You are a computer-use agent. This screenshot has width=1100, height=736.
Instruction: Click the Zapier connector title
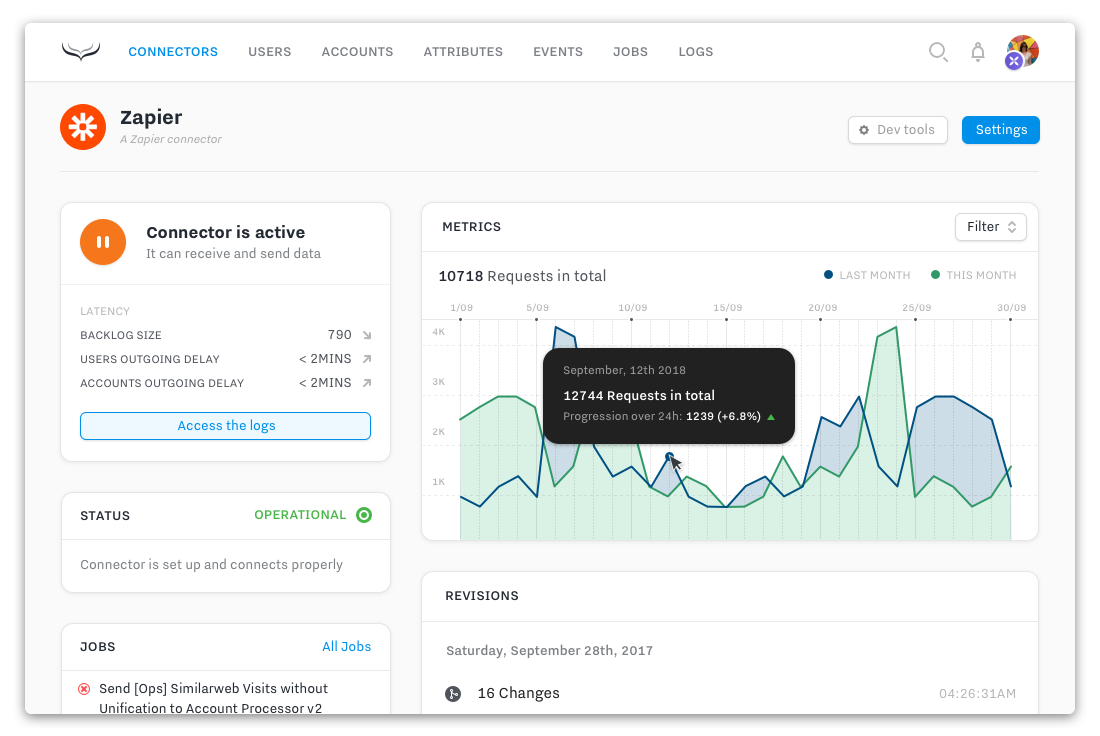[x=151, y=117]
